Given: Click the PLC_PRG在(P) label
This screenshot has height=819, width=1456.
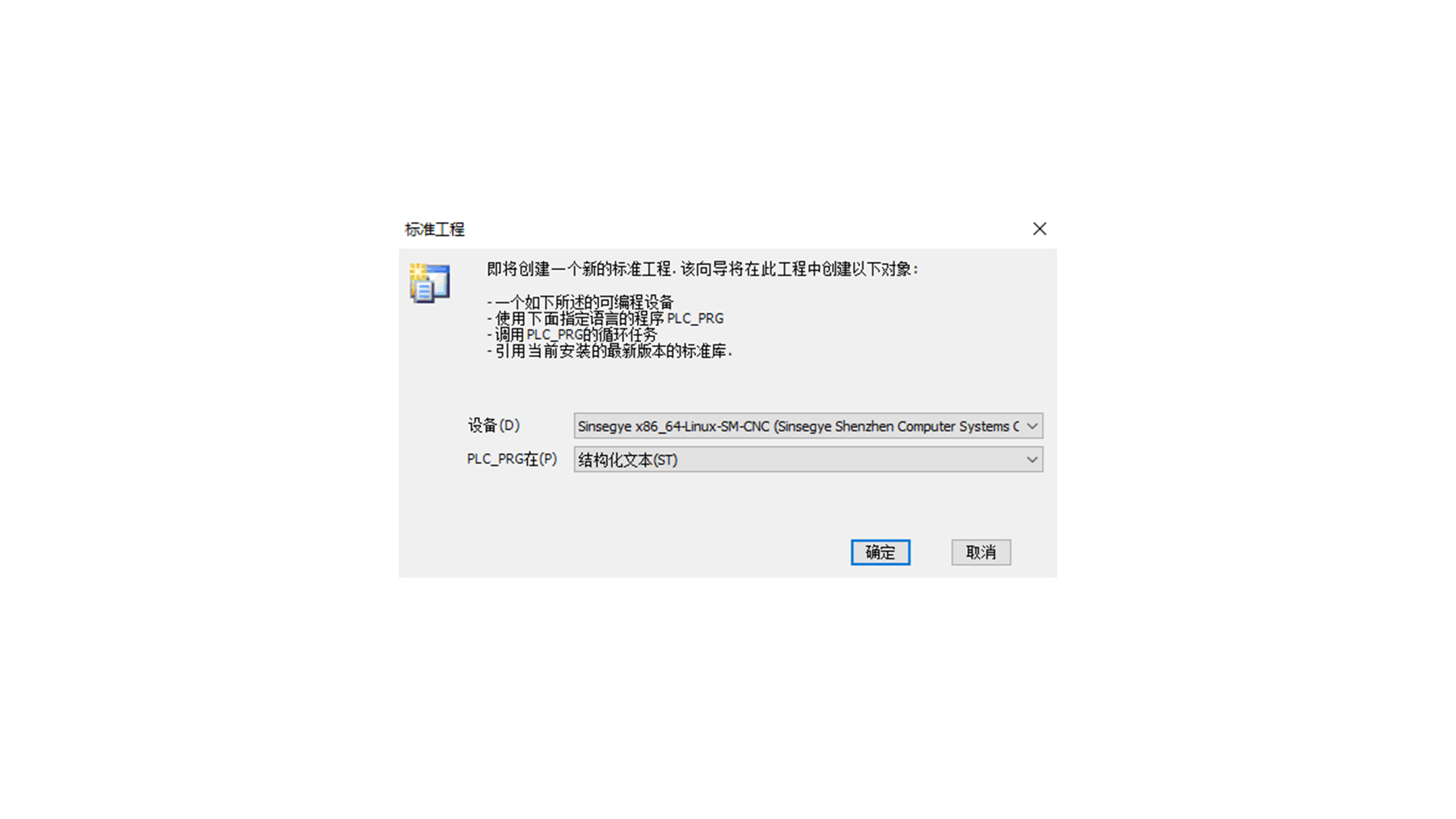Looking at the screenshot, I should tap(512, 459).
